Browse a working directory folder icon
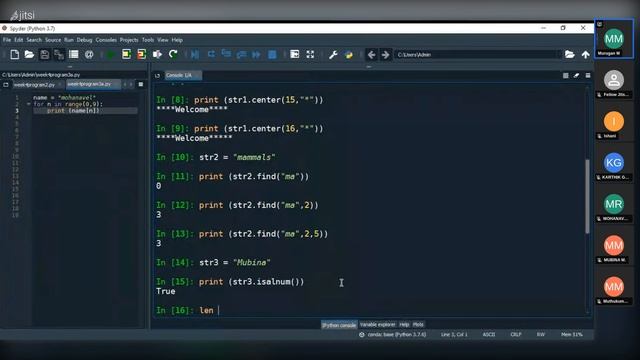The width and height of the screenshot is (640, 360). pyautogui.click(x=570, y=54)
